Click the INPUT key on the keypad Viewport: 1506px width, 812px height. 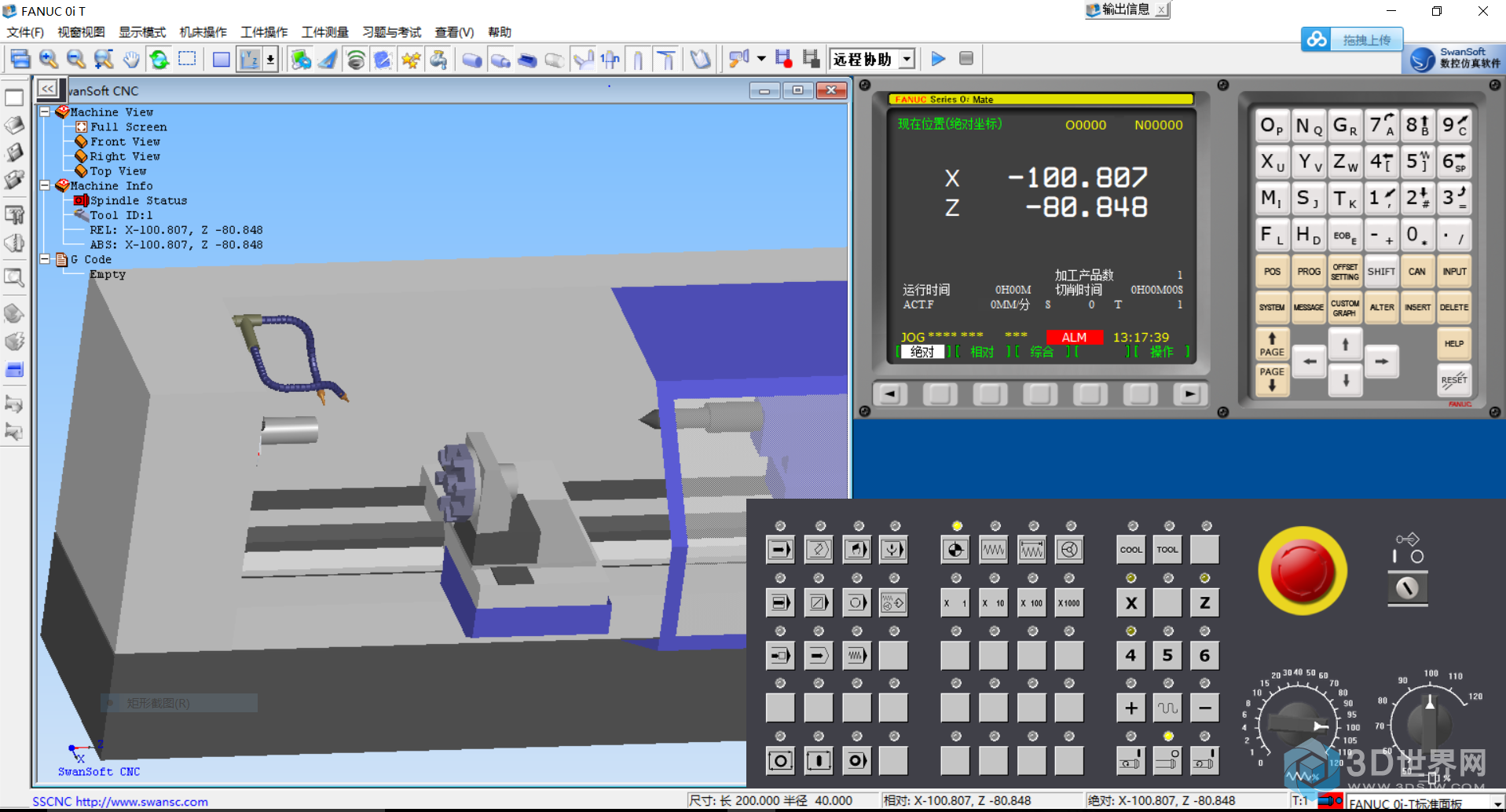pos(1454,272)
